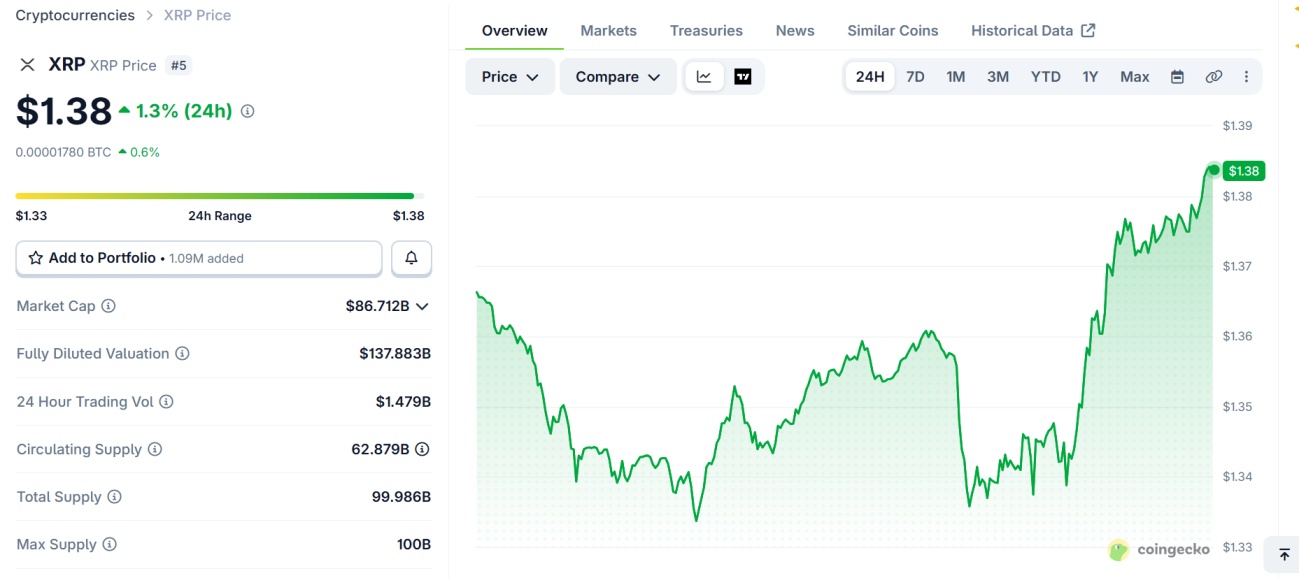The width and height of the screenshot is (1299, 578).
Task: Show Total Supply info icon
Action: pyautogui.click(x=115, y=497)
